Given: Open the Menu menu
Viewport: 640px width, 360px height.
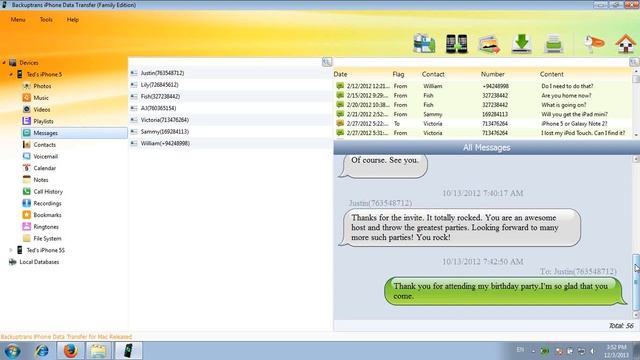Looking at the screenshot, I should coord(18,20).
